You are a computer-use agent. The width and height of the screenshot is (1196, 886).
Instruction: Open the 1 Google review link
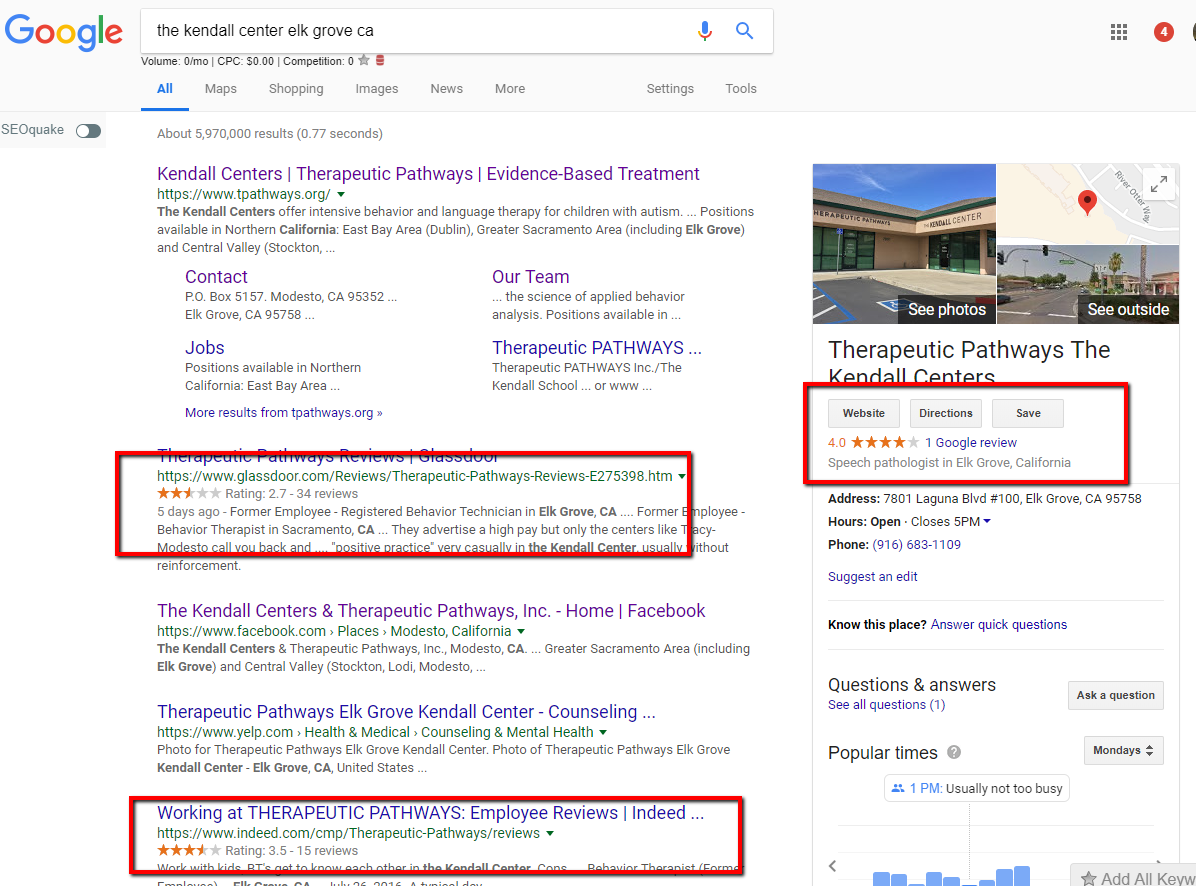(970, 442)
